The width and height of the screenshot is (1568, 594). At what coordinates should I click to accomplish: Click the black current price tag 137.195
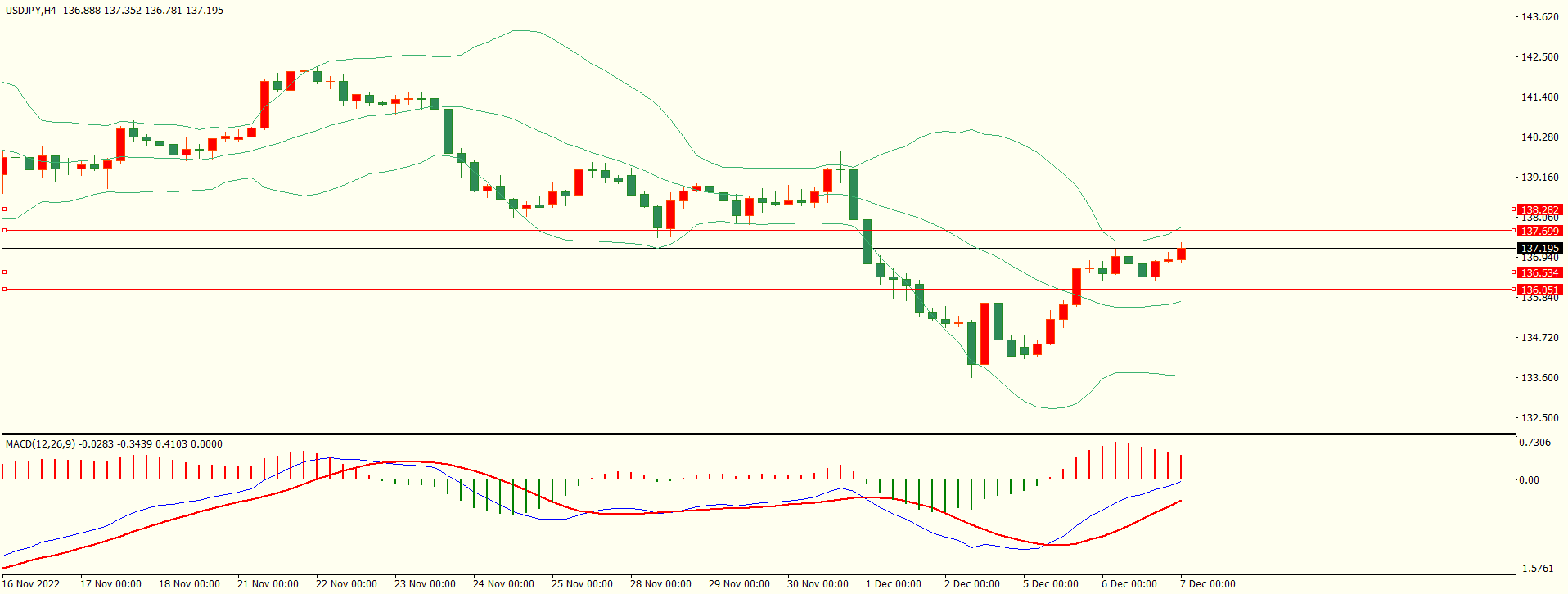(x=1539, y=249)
